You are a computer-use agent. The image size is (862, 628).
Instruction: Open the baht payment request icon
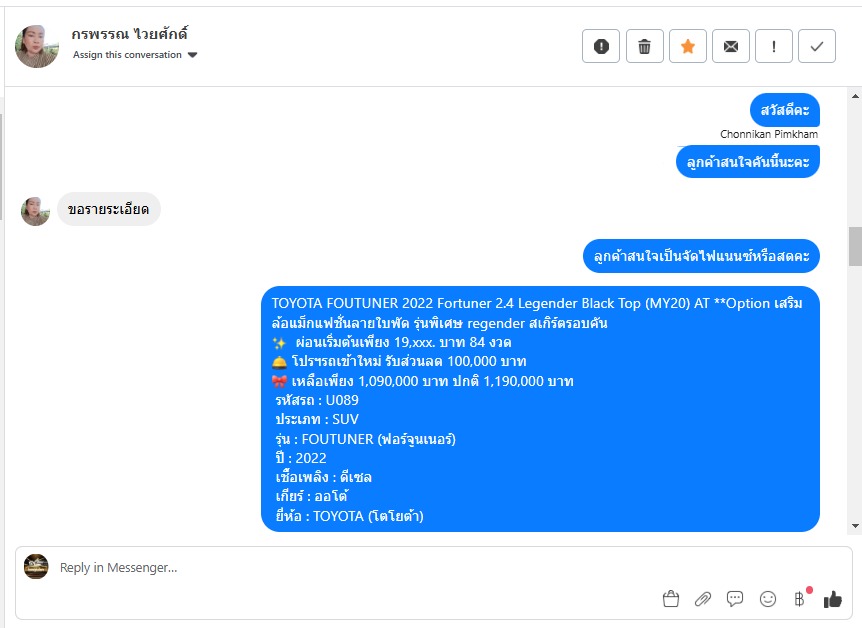pos(800,598)
